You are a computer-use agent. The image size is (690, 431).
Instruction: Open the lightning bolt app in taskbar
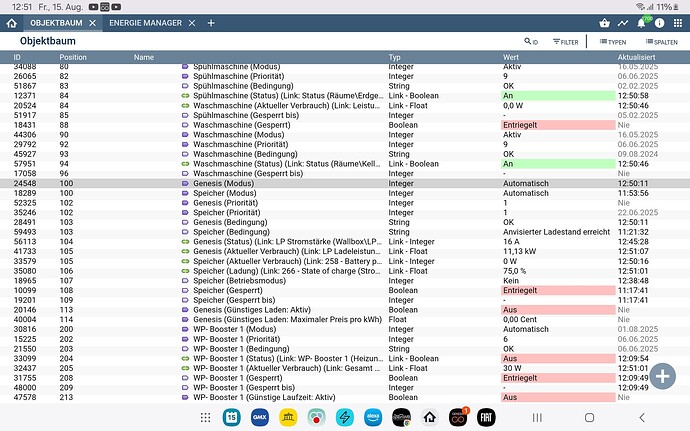click(x=345, y=417)
